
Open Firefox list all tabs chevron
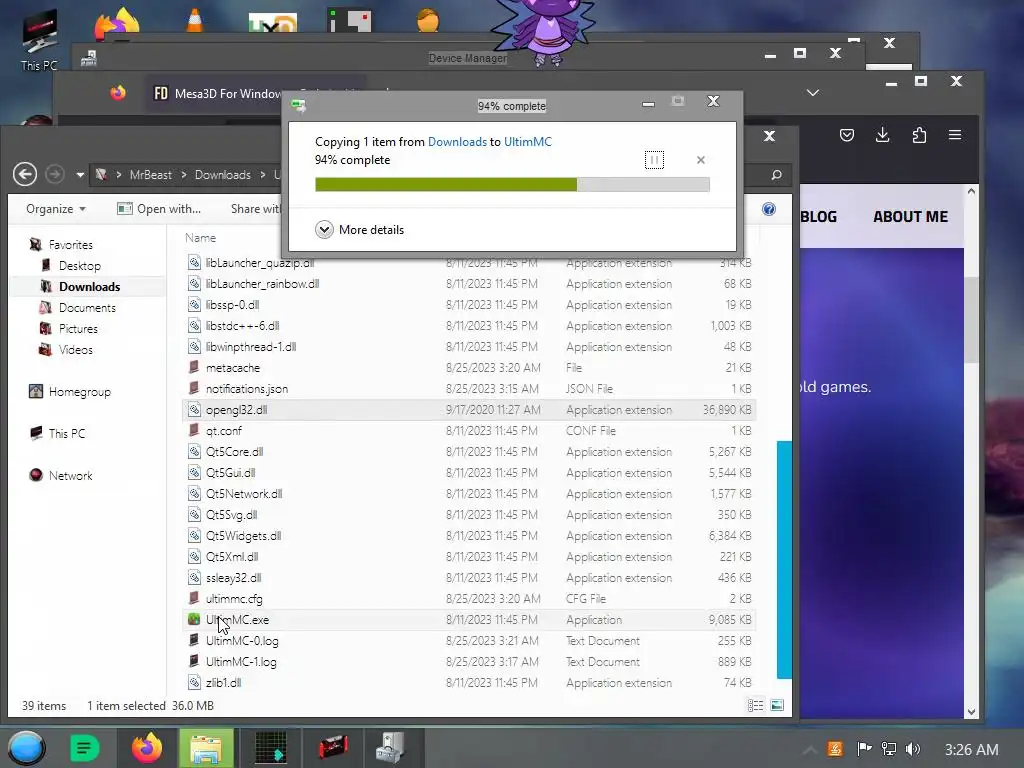812,93
